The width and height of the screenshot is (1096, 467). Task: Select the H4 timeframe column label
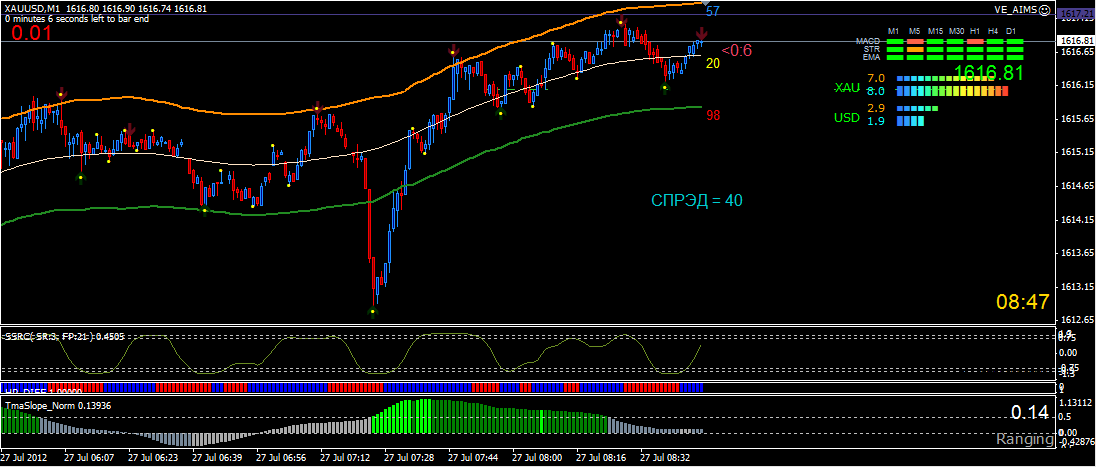coord(993,31)
